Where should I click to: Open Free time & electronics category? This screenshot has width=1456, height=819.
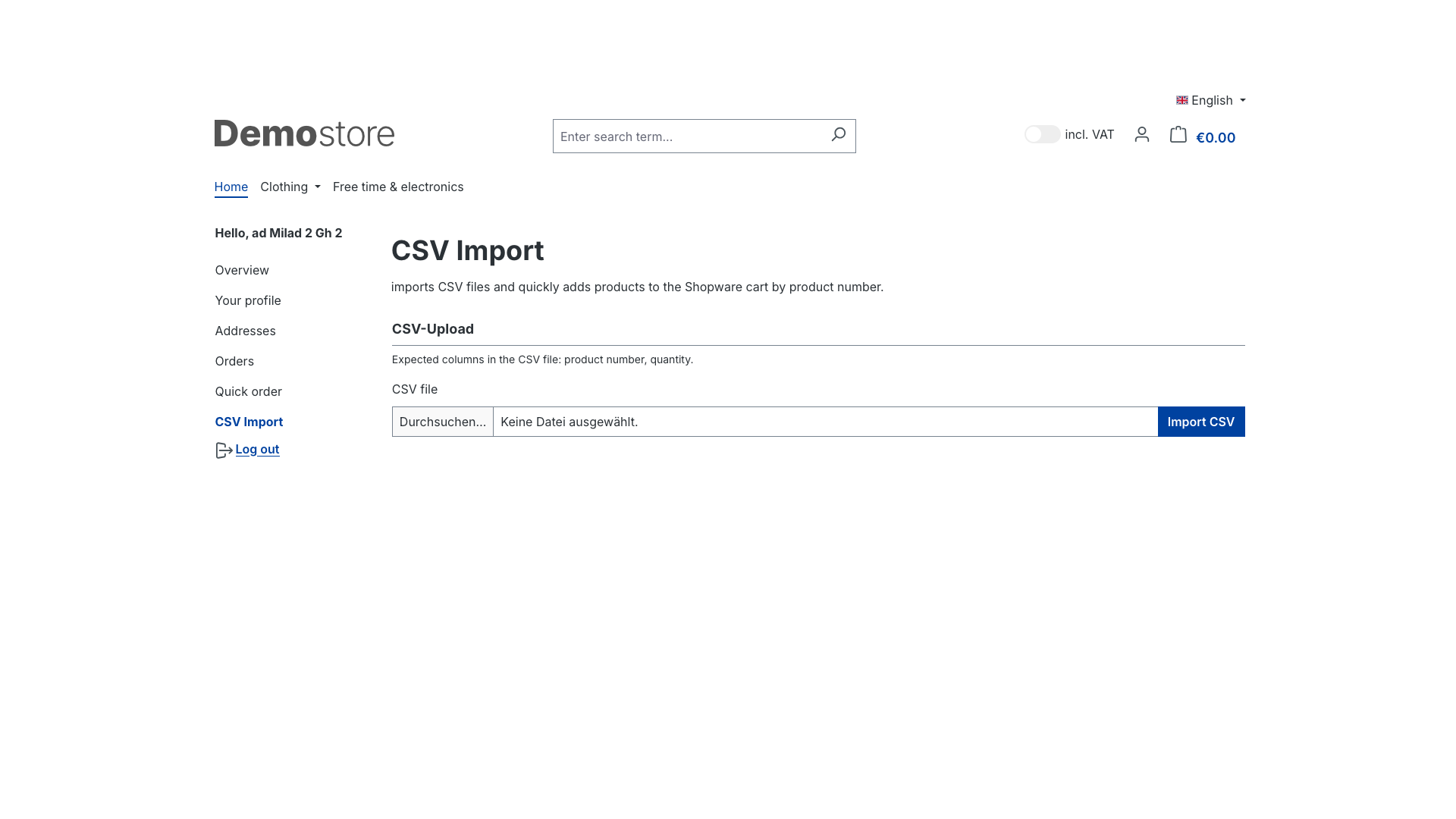click(x=398, y=187)
